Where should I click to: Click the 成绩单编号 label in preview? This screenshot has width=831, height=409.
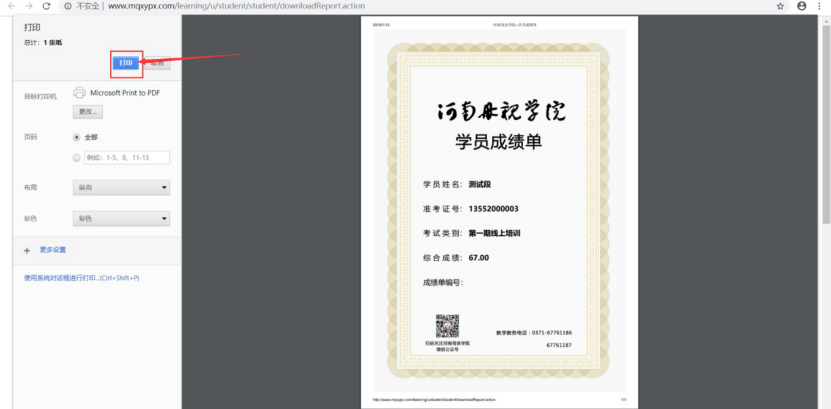pos(443,282)
